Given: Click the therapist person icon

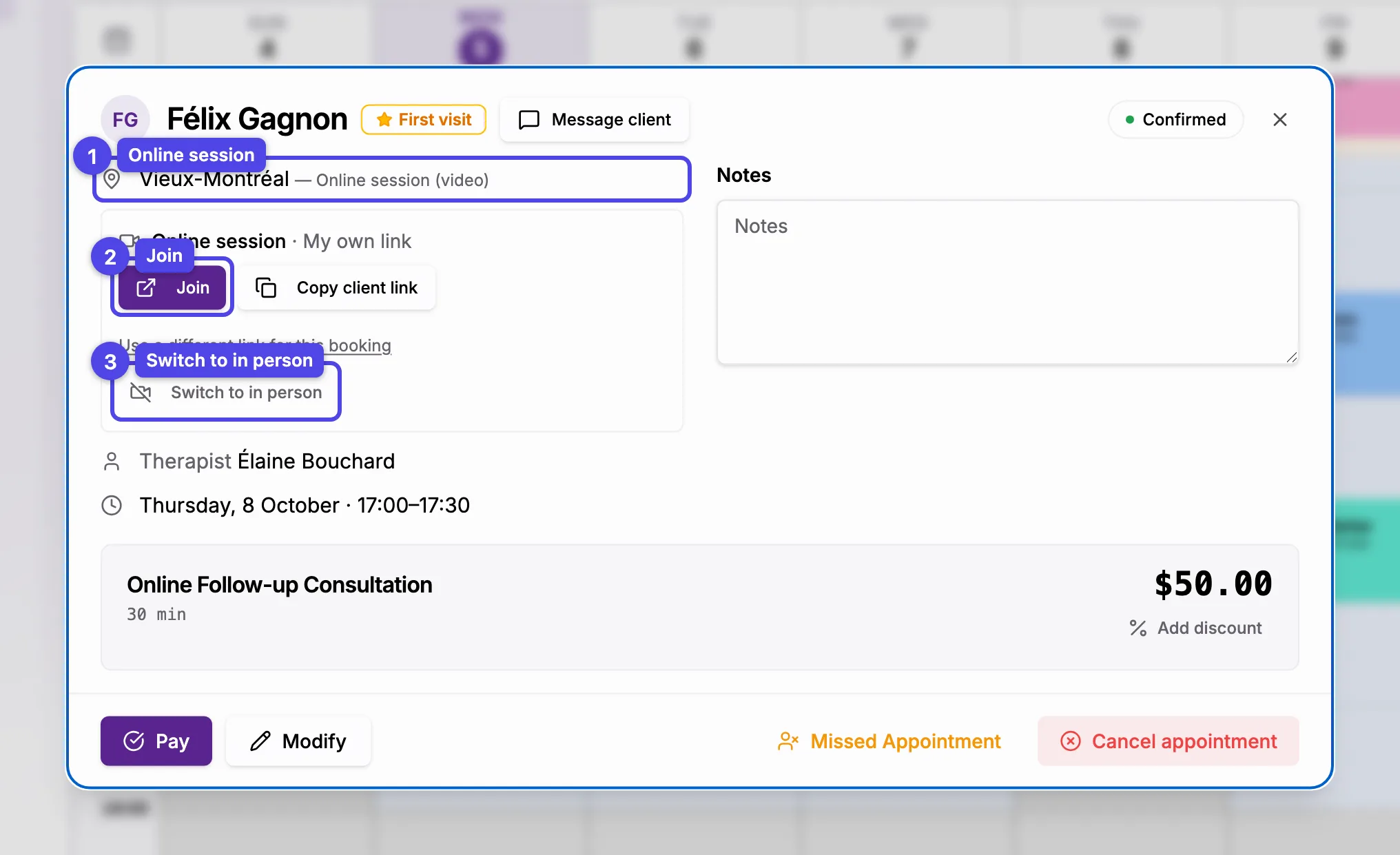Looking at the screenshot, I should click(112, 462).
